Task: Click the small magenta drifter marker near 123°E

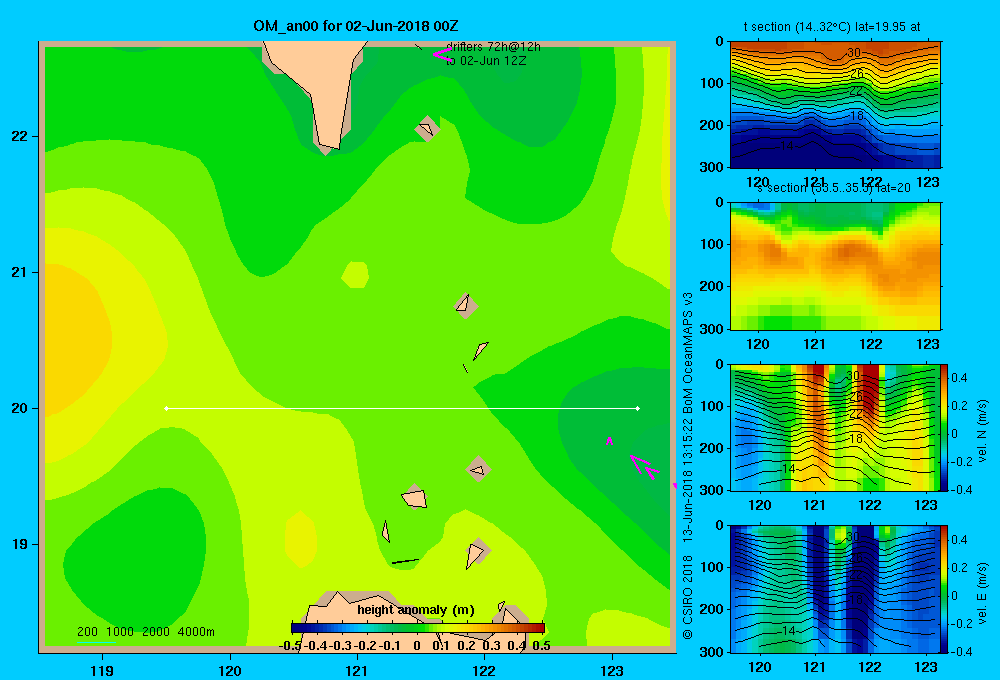Action: pos(610,440)
